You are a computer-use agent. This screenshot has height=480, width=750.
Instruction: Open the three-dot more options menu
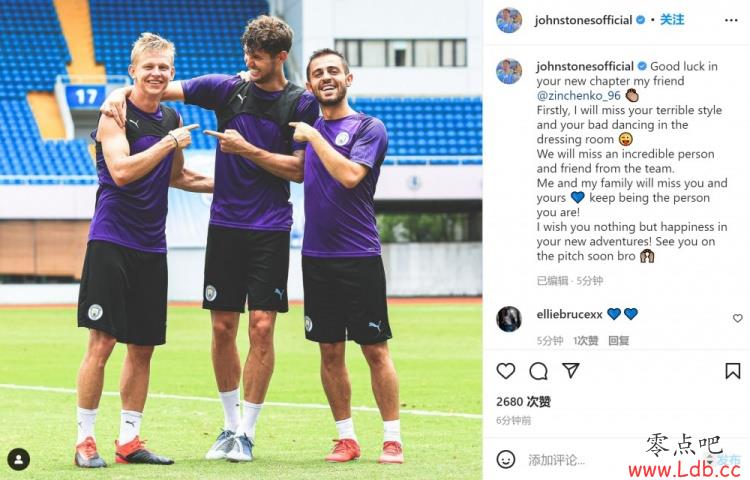[x=731, y=20]
